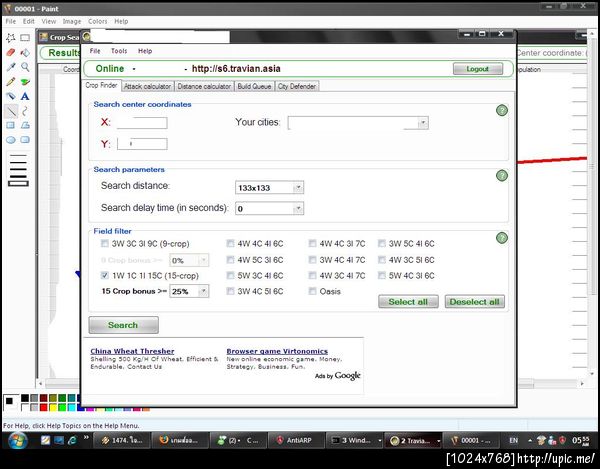Select the Pencil tool in Paint
This screenshot has width=600, height=469.
pyautogui.click(x=11, y=81)
